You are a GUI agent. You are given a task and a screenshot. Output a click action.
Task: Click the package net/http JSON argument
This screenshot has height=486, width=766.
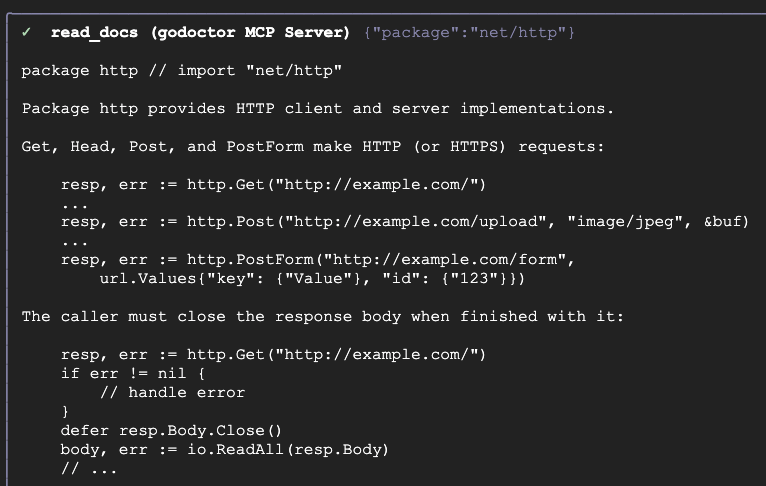click(x=470, y=33)
